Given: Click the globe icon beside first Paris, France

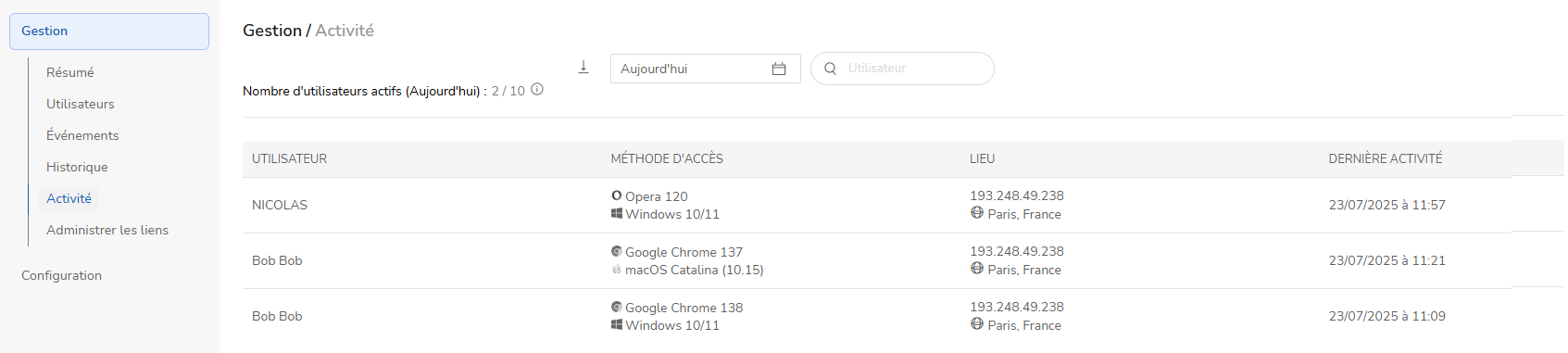Looking at the screenshot, I should (977, 213).
